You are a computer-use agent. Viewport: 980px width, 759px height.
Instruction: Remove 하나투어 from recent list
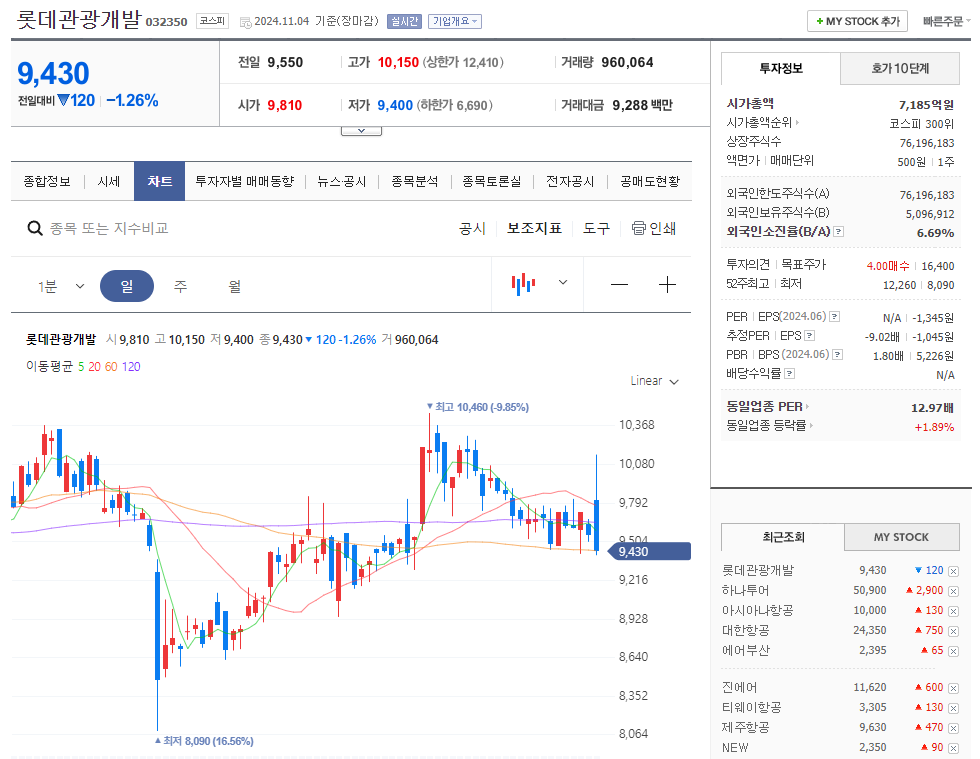tap(953, 591)
